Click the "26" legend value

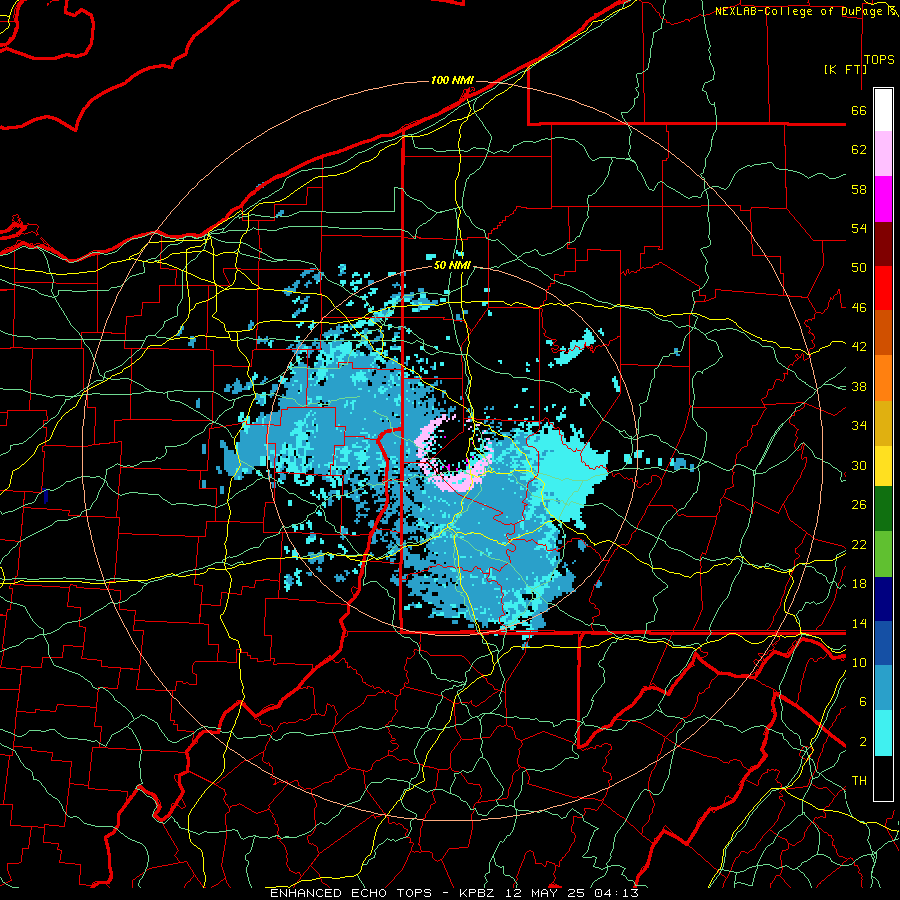(x=859, y=505)
